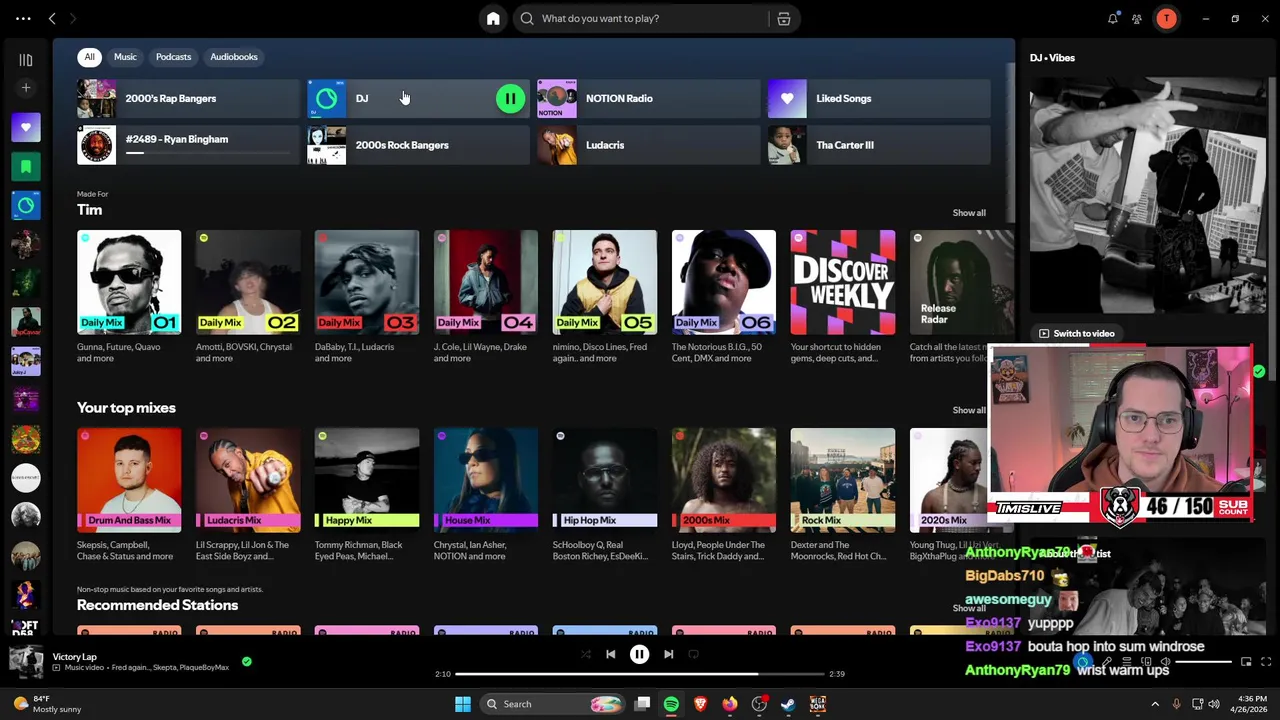The height and width of the screenshot is (720, 1280).
Task: Show all Made For Tim mixes
Action: [968, 213]
